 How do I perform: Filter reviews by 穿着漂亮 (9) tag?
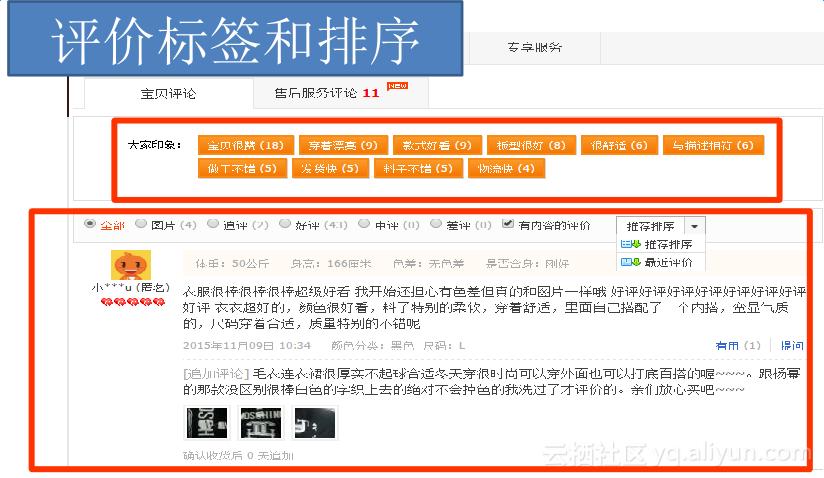coord(343,145)
